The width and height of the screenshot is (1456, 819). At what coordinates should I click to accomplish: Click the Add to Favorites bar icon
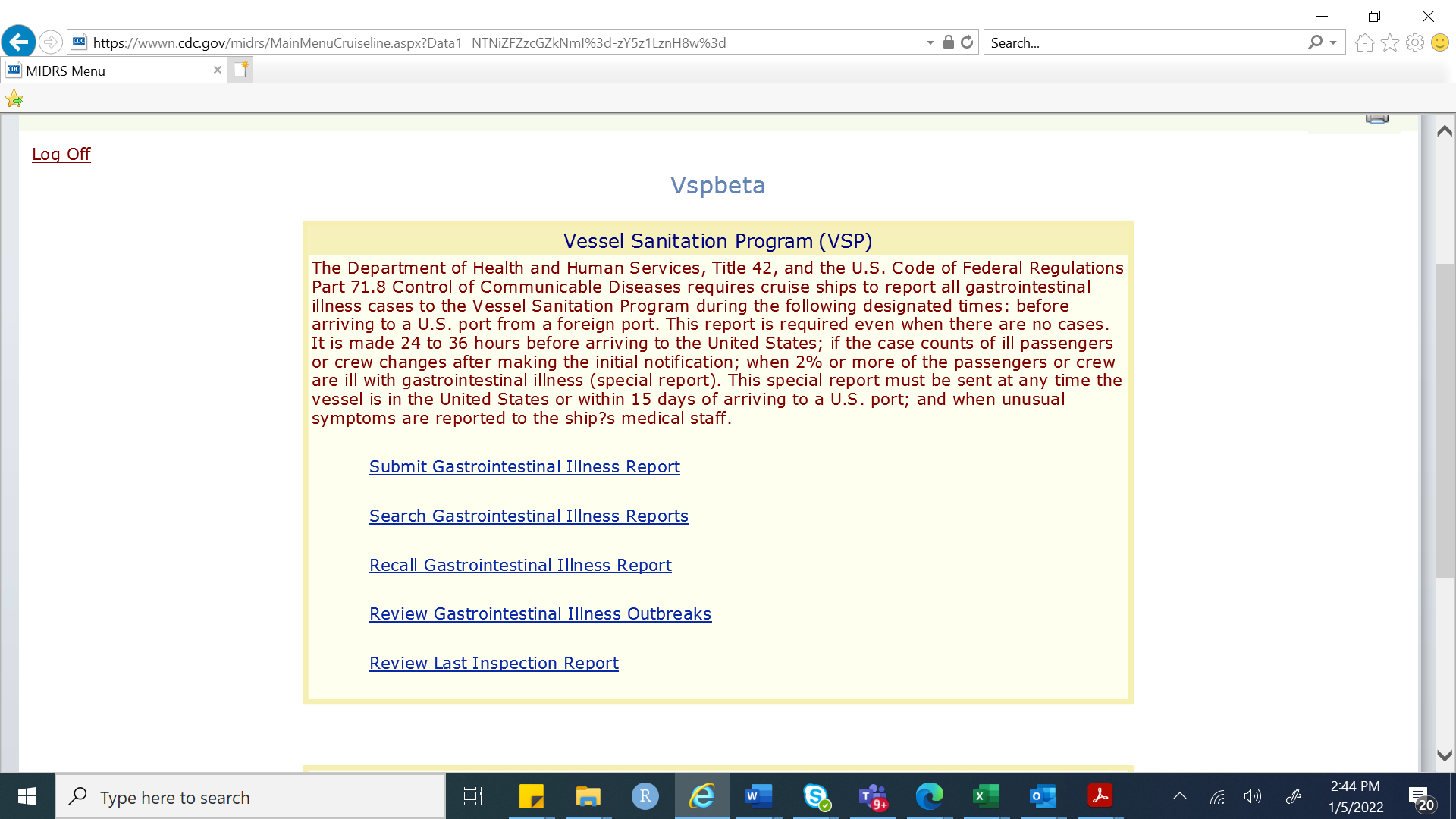14,99
